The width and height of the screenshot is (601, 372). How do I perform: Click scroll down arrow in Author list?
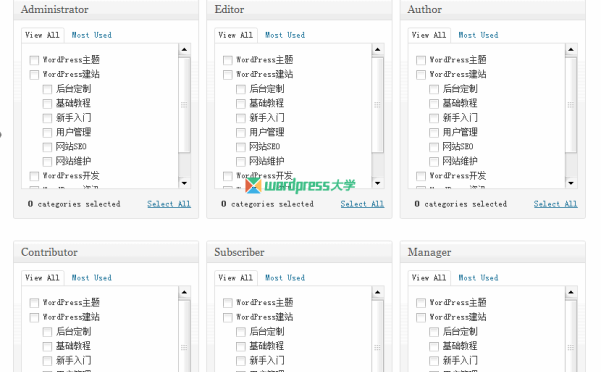click(571, 183)
